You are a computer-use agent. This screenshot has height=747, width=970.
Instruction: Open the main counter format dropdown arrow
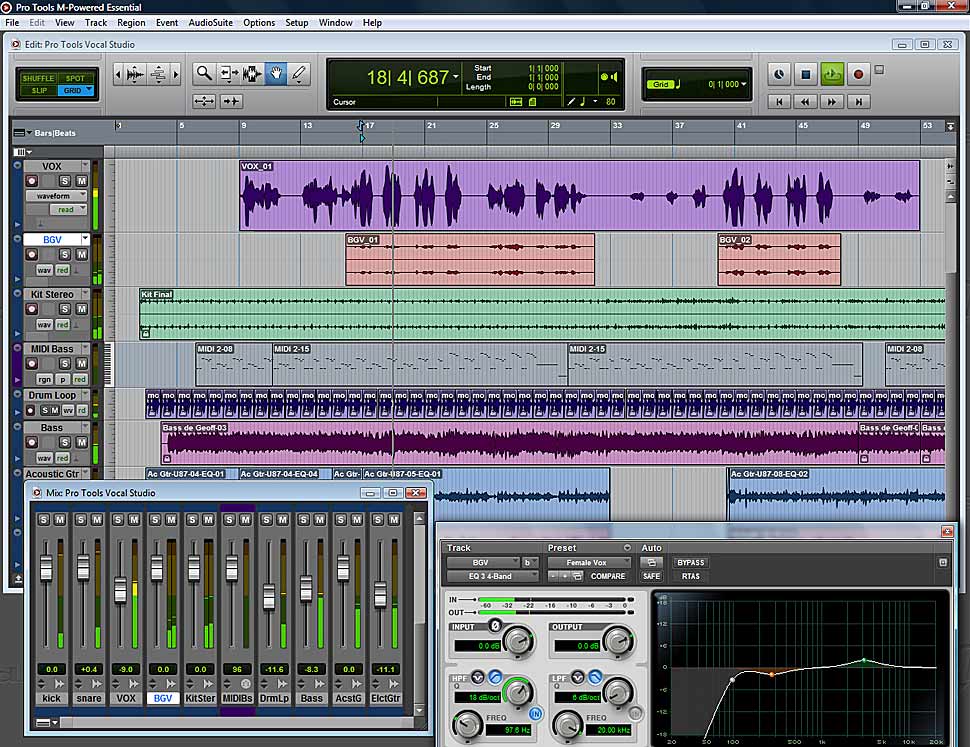(x=456, y=77)
